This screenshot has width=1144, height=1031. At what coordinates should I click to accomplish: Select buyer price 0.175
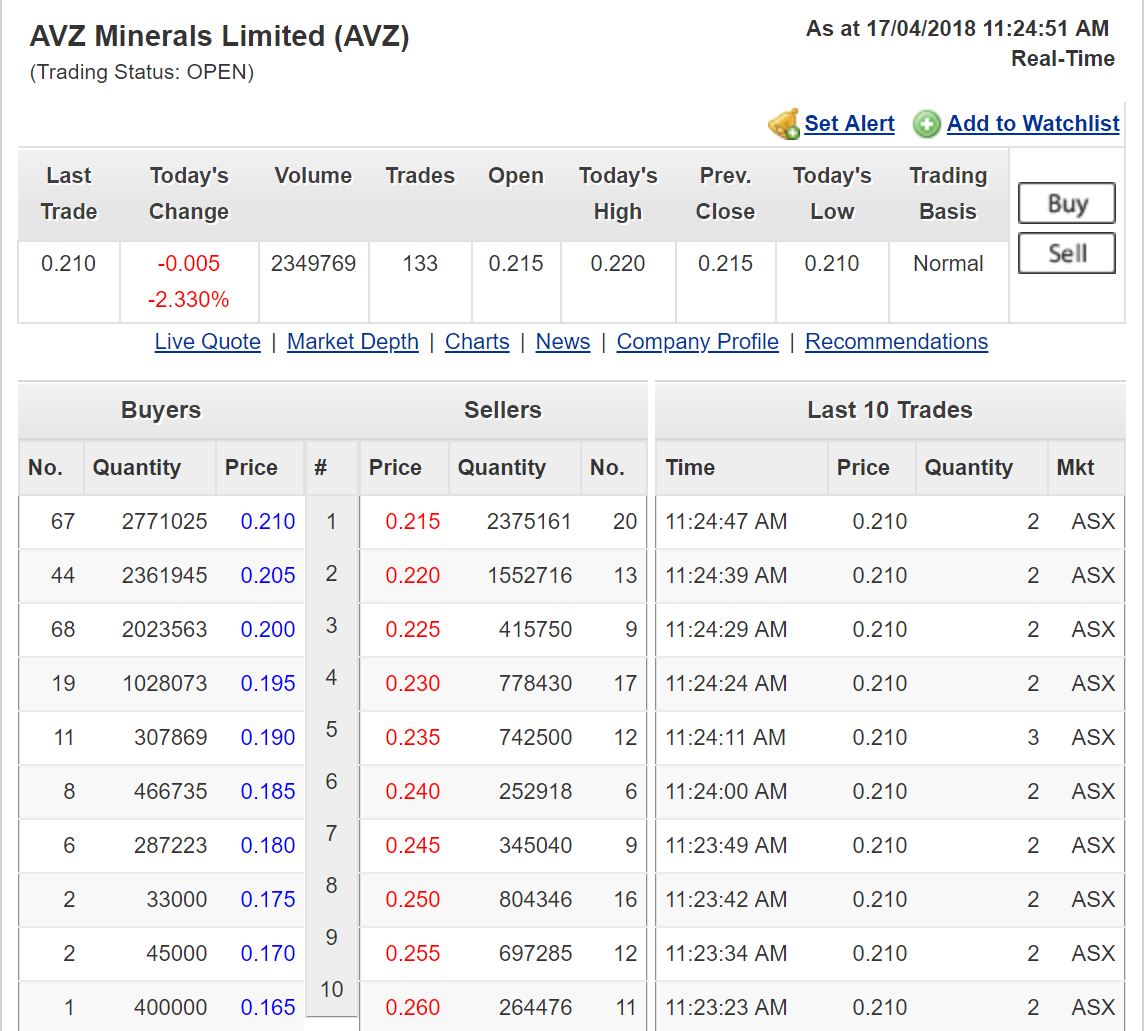tap(268, 900)
